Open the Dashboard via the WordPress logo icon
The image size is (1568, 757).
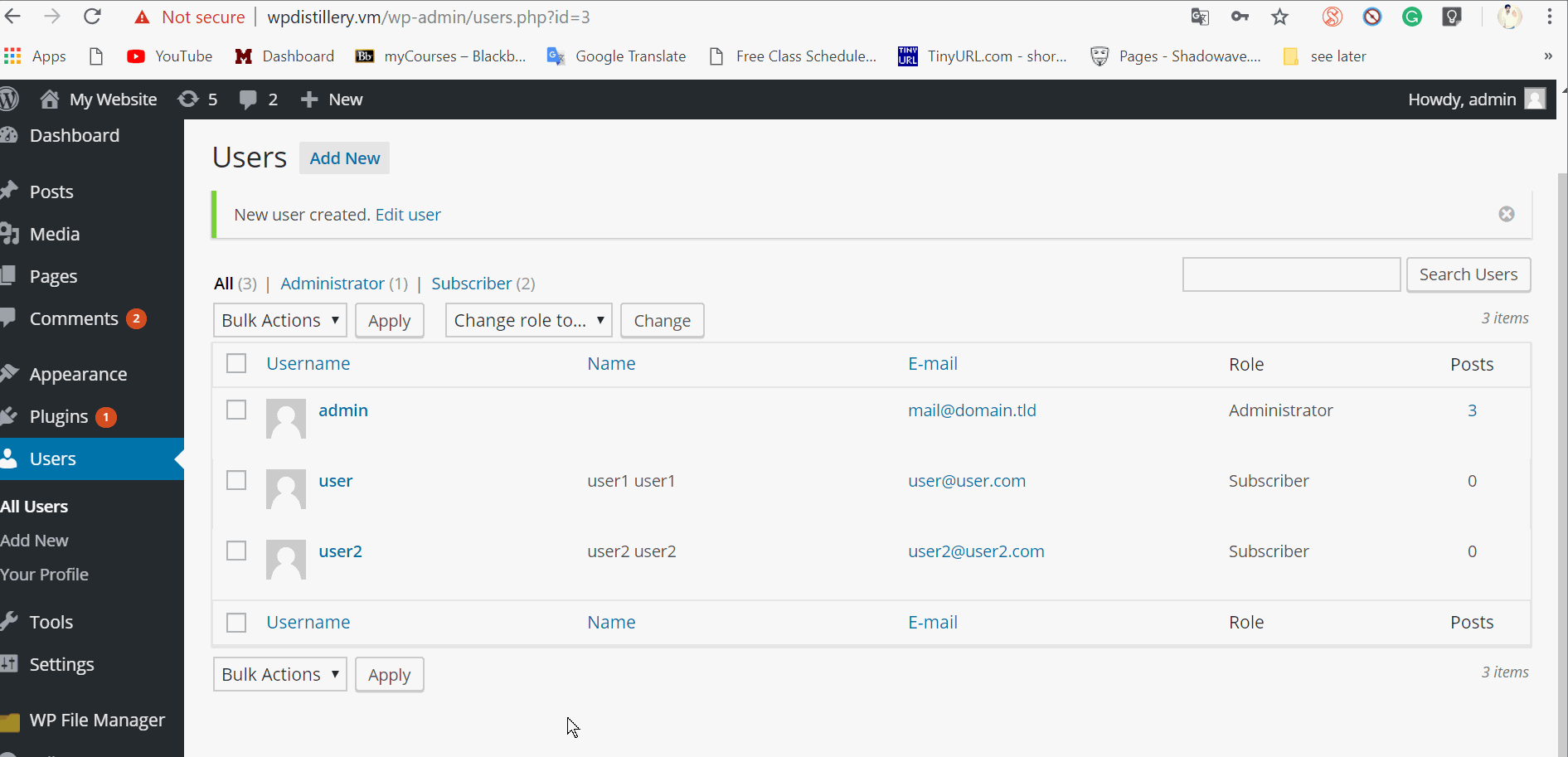pos(11,99)
